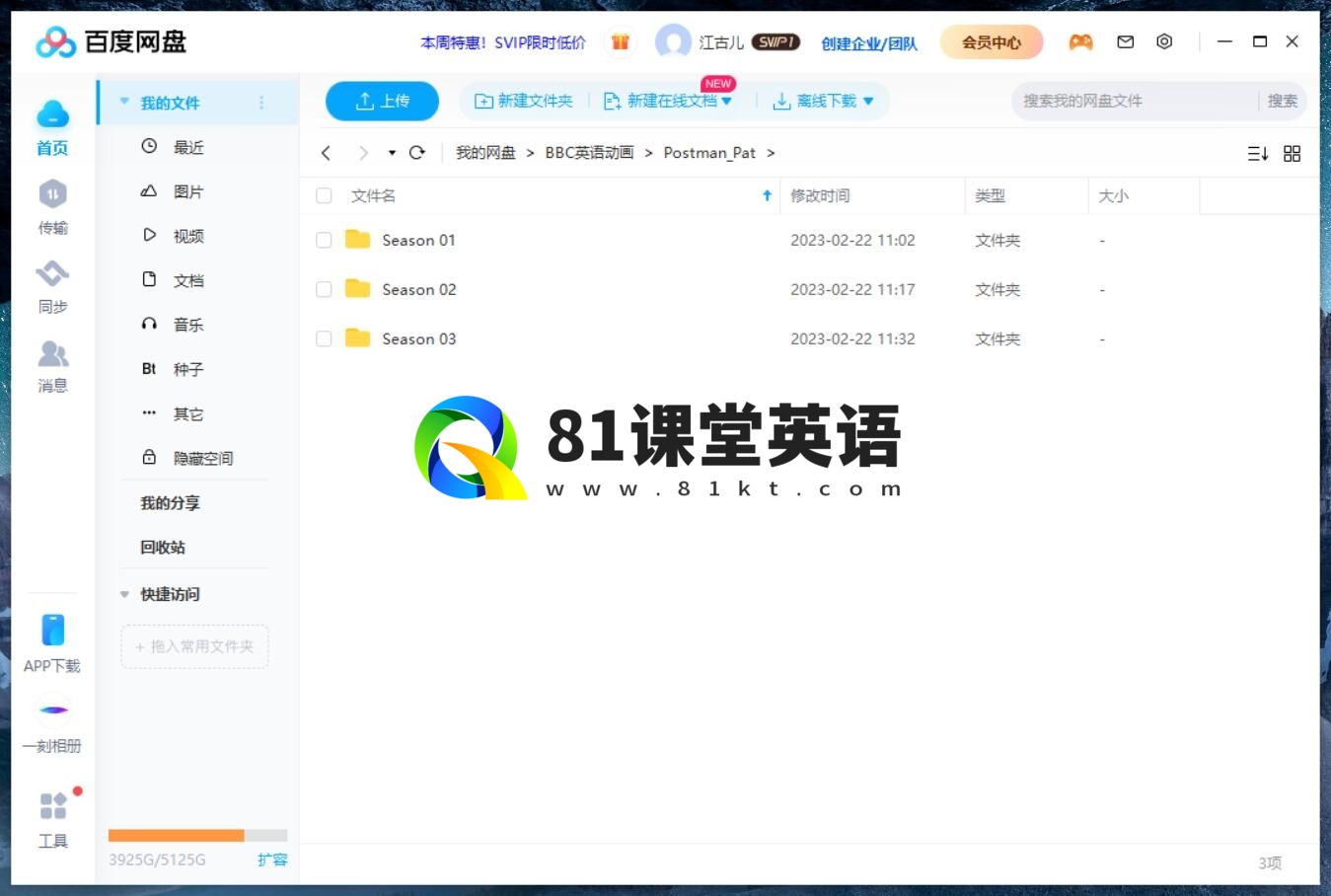Image resolution: width=1331 pixels, height=896 pixels.
Task: Open the 消息 messages icon
Action: [x=52, y=352]
